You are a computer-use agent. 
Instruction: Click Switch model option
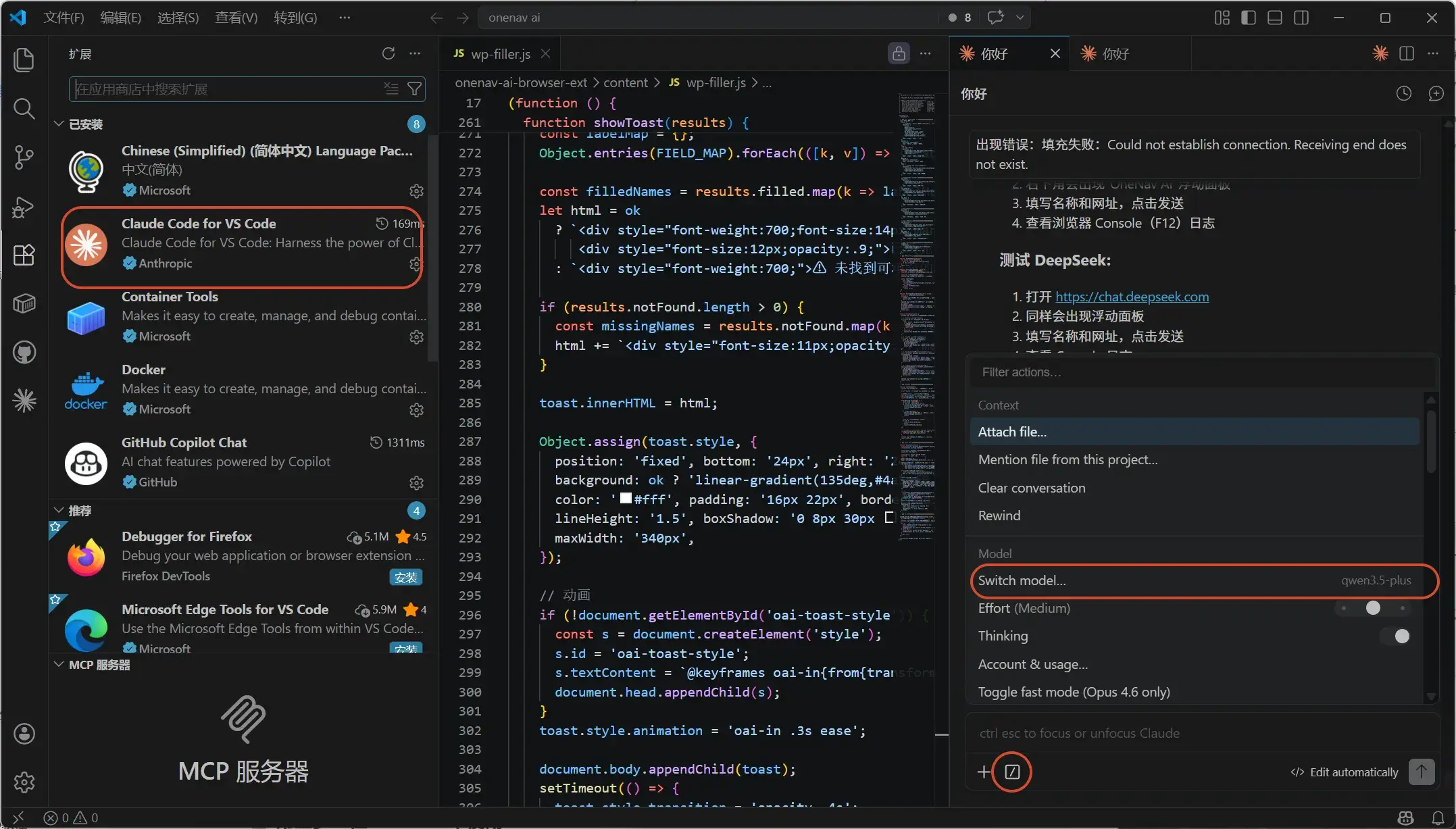1022,580
